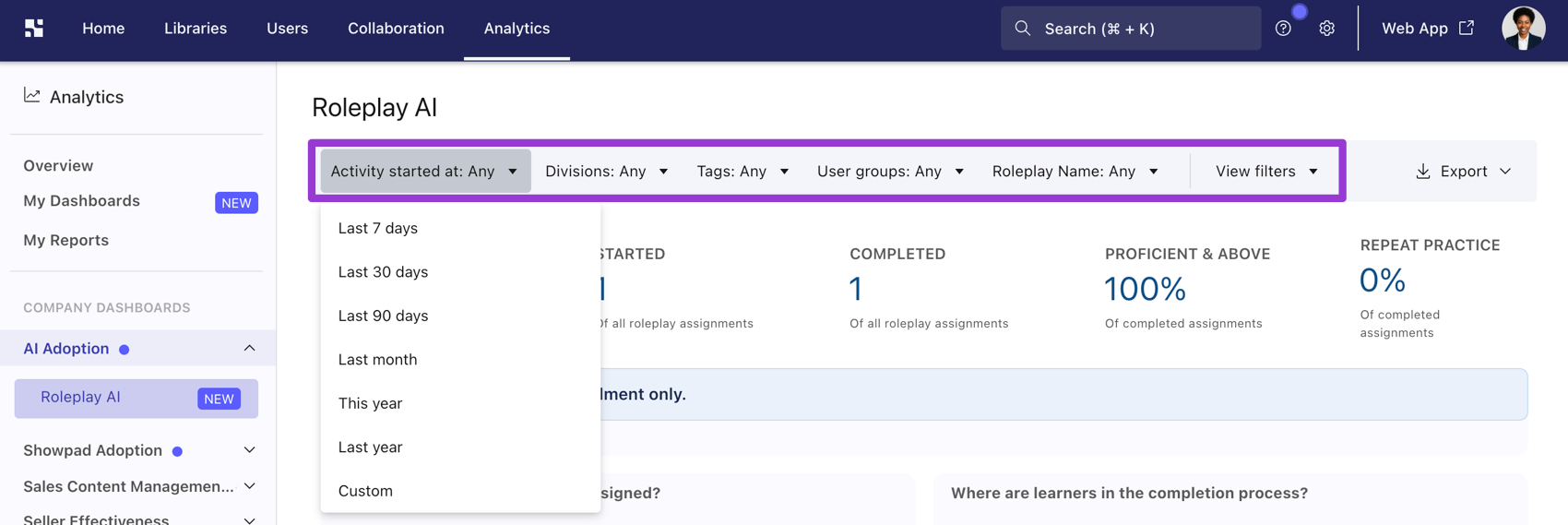The image size is (1568, 525).
Task: Open the help question mark icon
Action: point(1283,29)
